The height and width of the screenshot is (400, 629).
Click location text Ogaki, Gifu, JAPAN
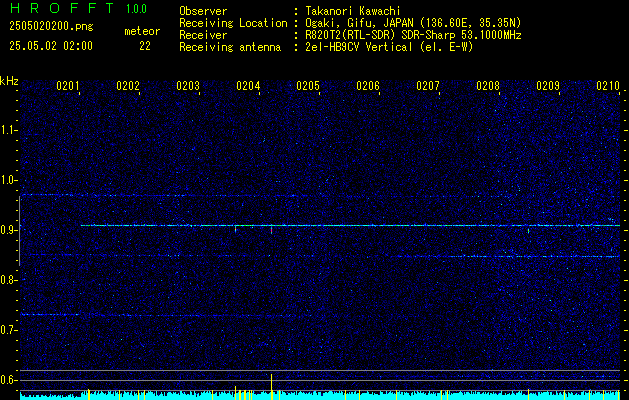point(359,23)
